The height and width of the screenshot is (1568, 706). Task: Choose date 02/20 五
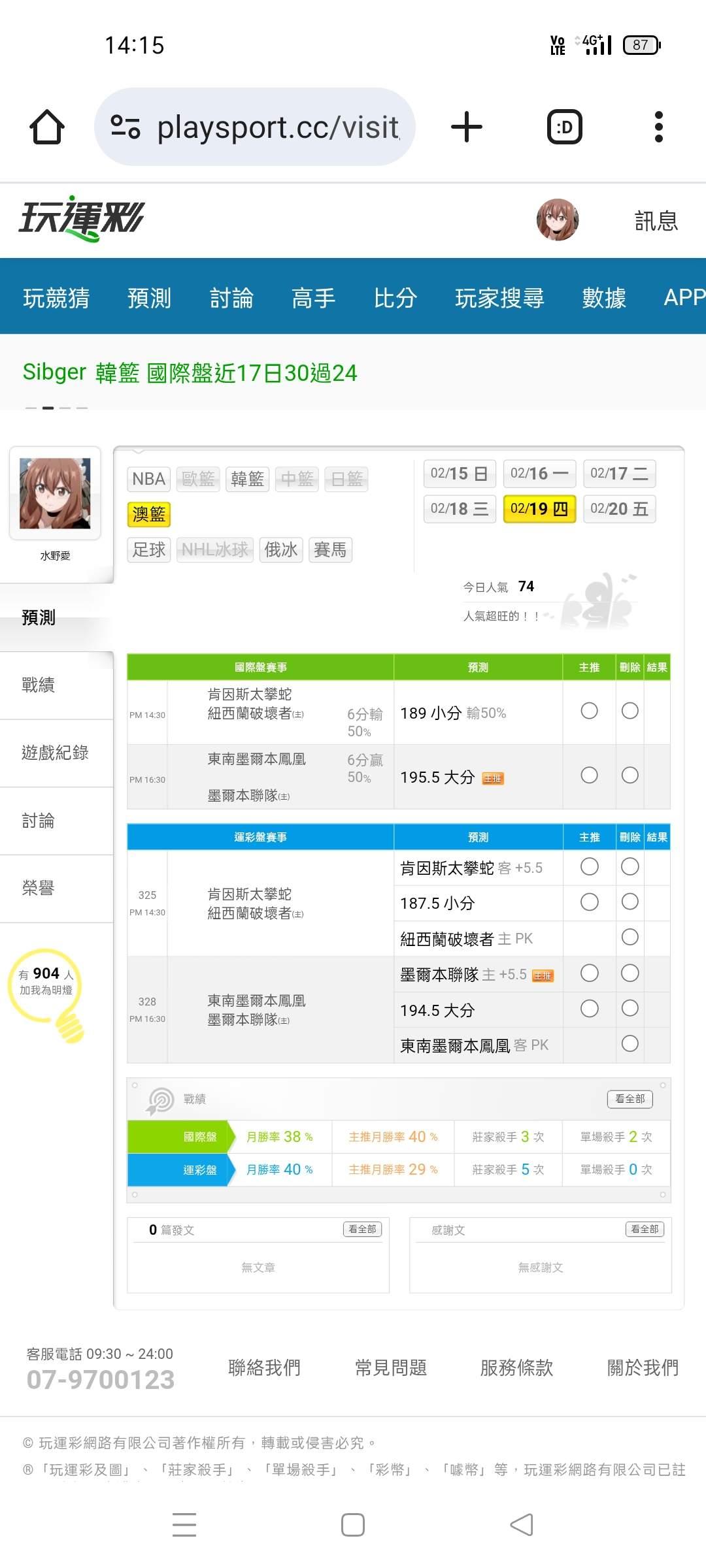[619, 509]
